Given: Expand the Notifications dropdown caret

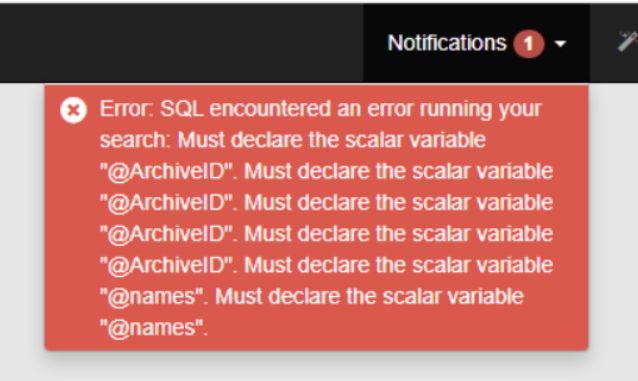Looking at the screenshot, I should (x=561, y=44).
